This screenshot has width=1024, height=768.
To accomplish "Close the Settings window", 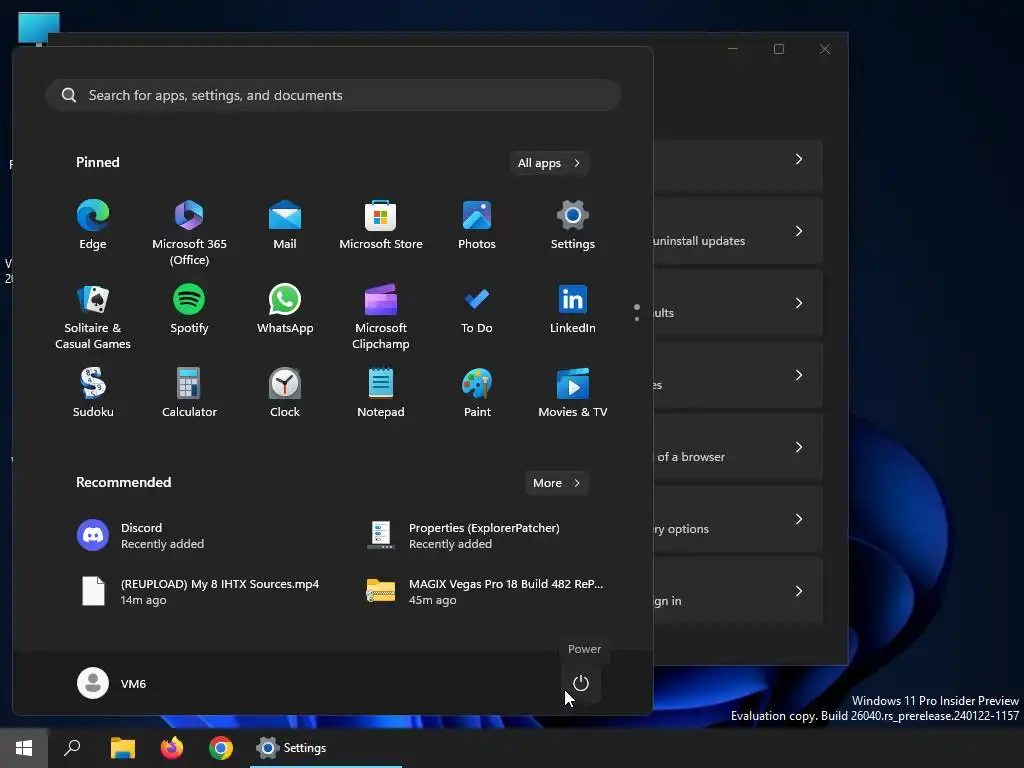I will (x=825, y=49).
